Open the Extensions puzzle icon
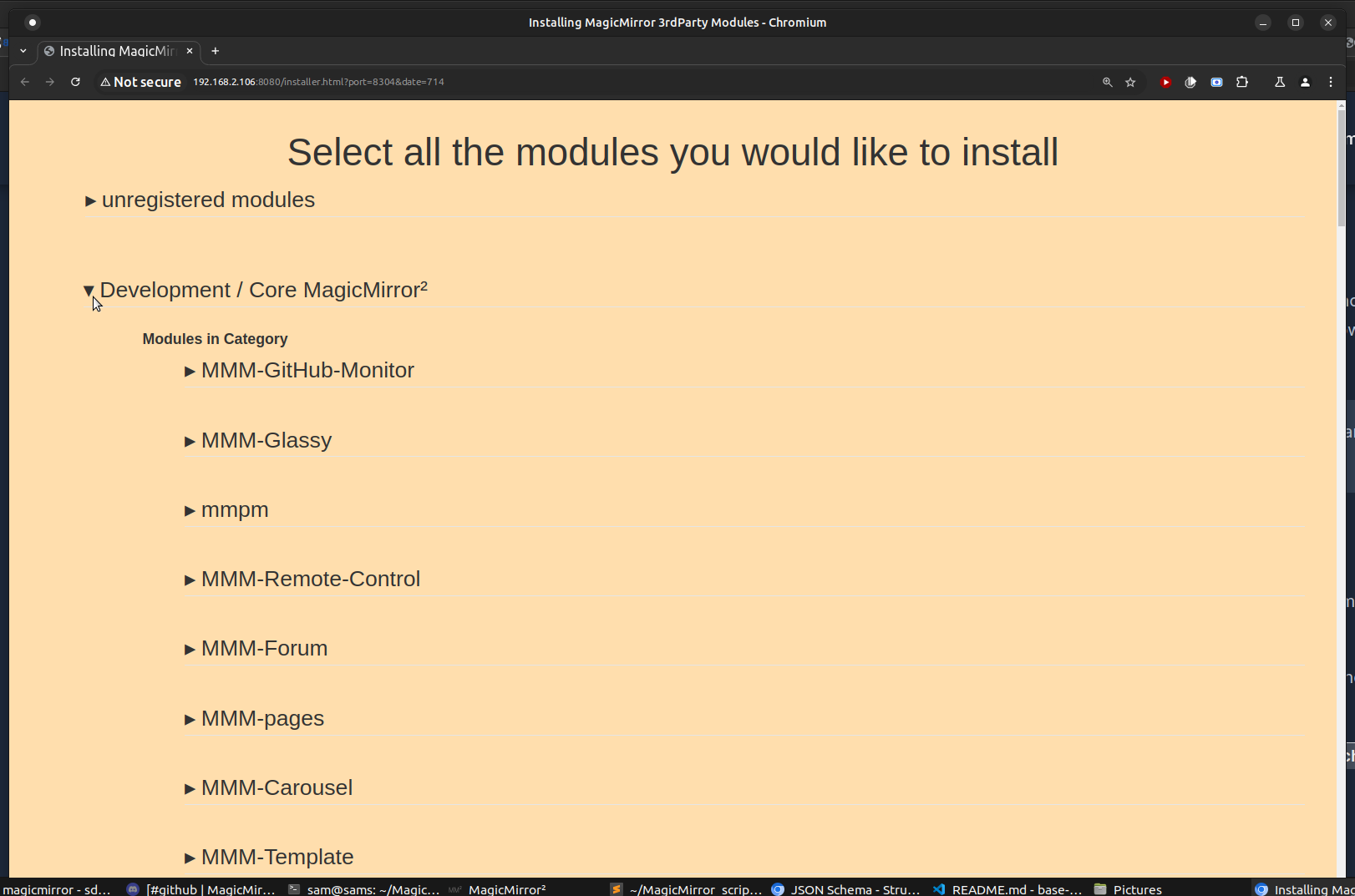The height and width of the screenshot is (896, 1355). click(x=1242, y=82)
